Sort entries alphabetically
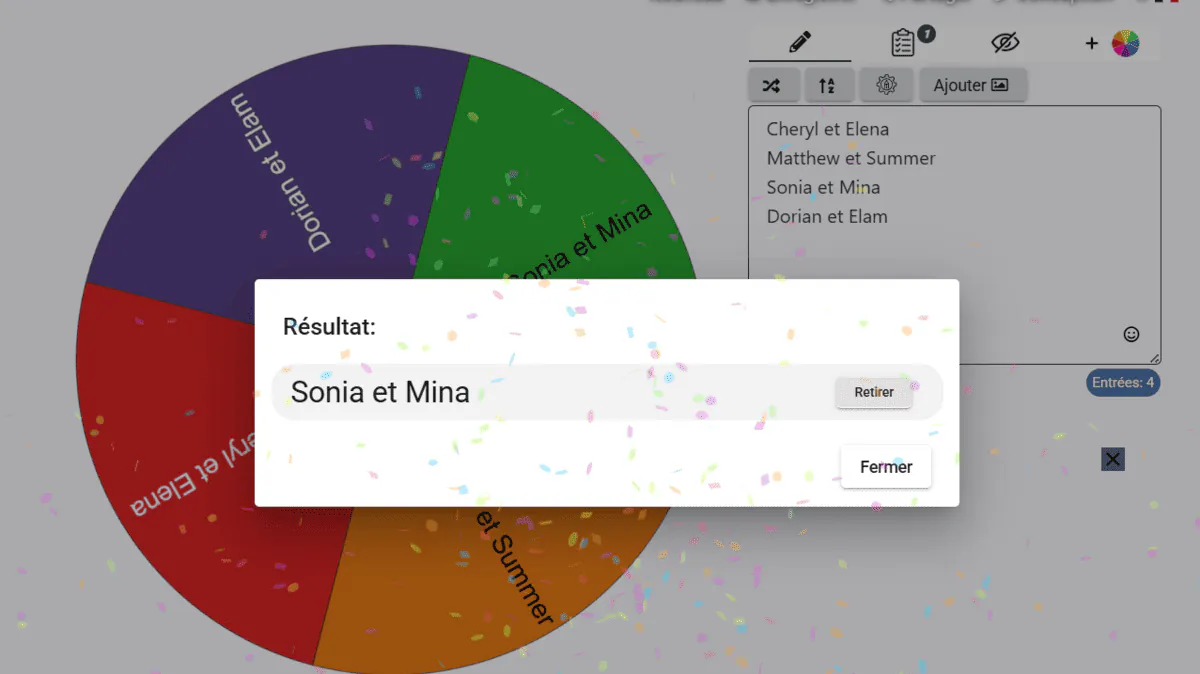Viewport: 1200px width, 674px height. [827, 86]
